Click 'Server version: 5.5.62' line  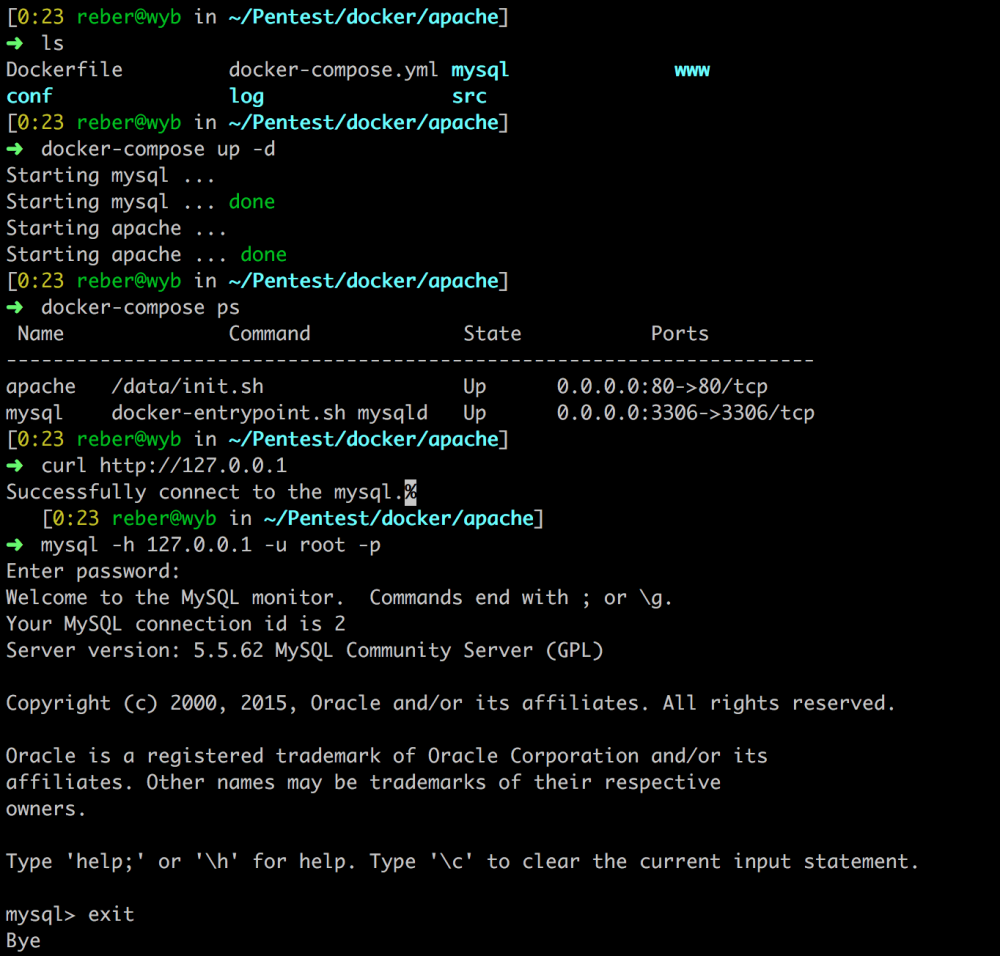coord(305,651)
